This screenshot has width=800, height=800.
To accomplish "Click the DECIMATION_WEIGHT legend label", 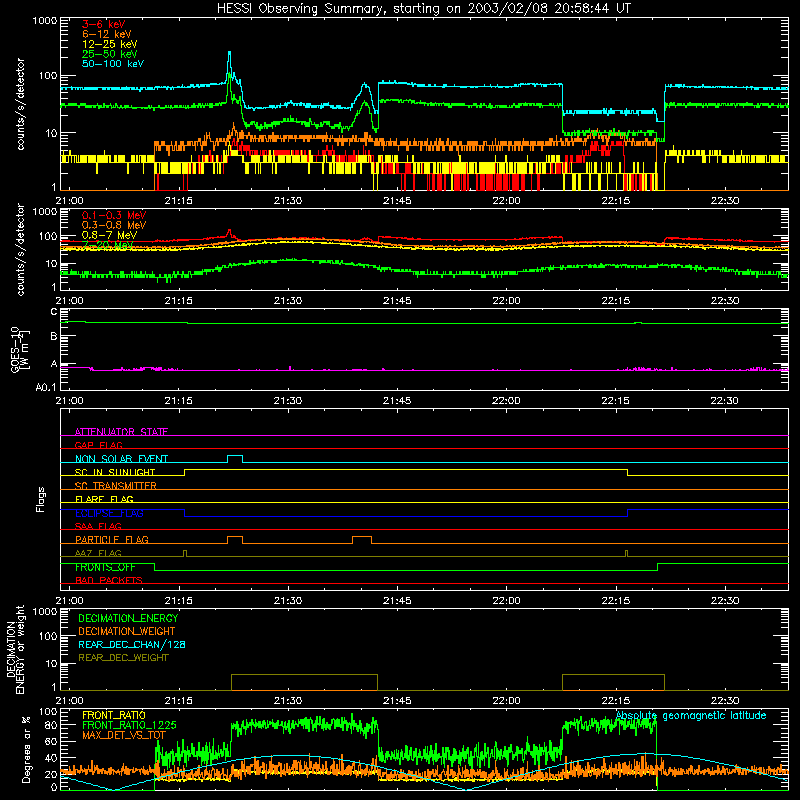I will click(127, 631).
